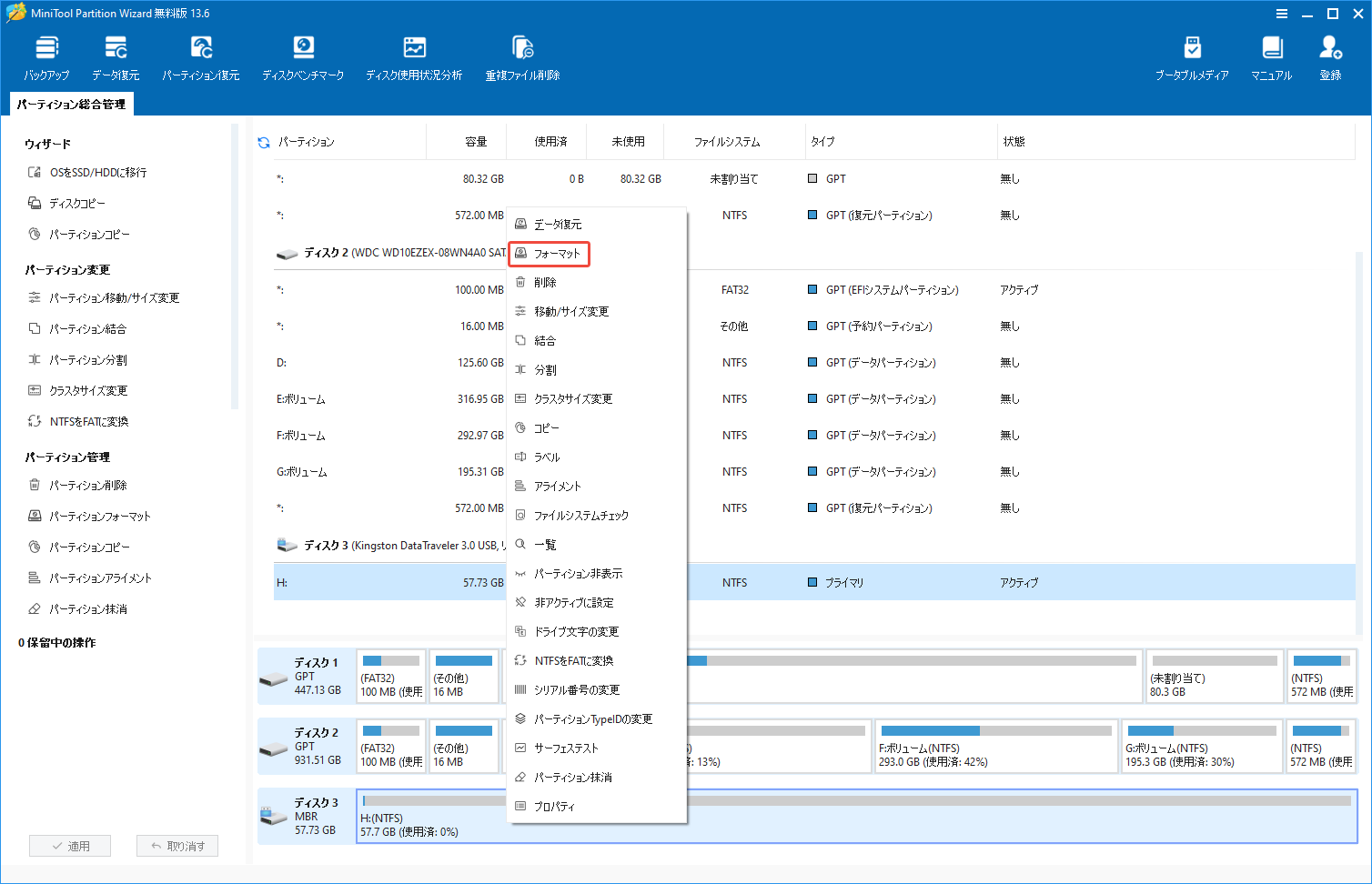Open the hamburger menu at top right

click(x=1282, y=14)
